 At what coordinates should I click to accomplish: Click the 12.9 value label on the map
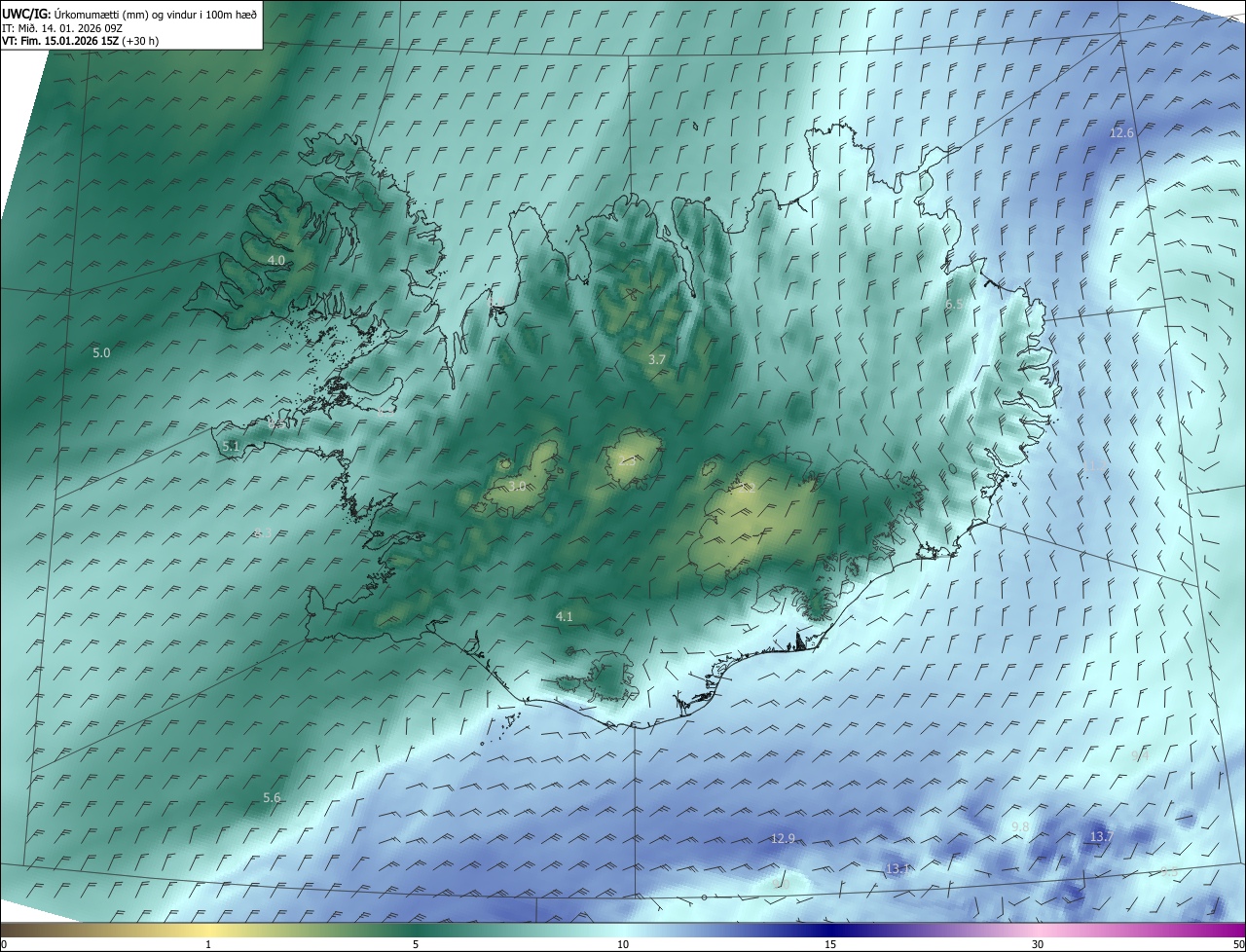[783, 838]
